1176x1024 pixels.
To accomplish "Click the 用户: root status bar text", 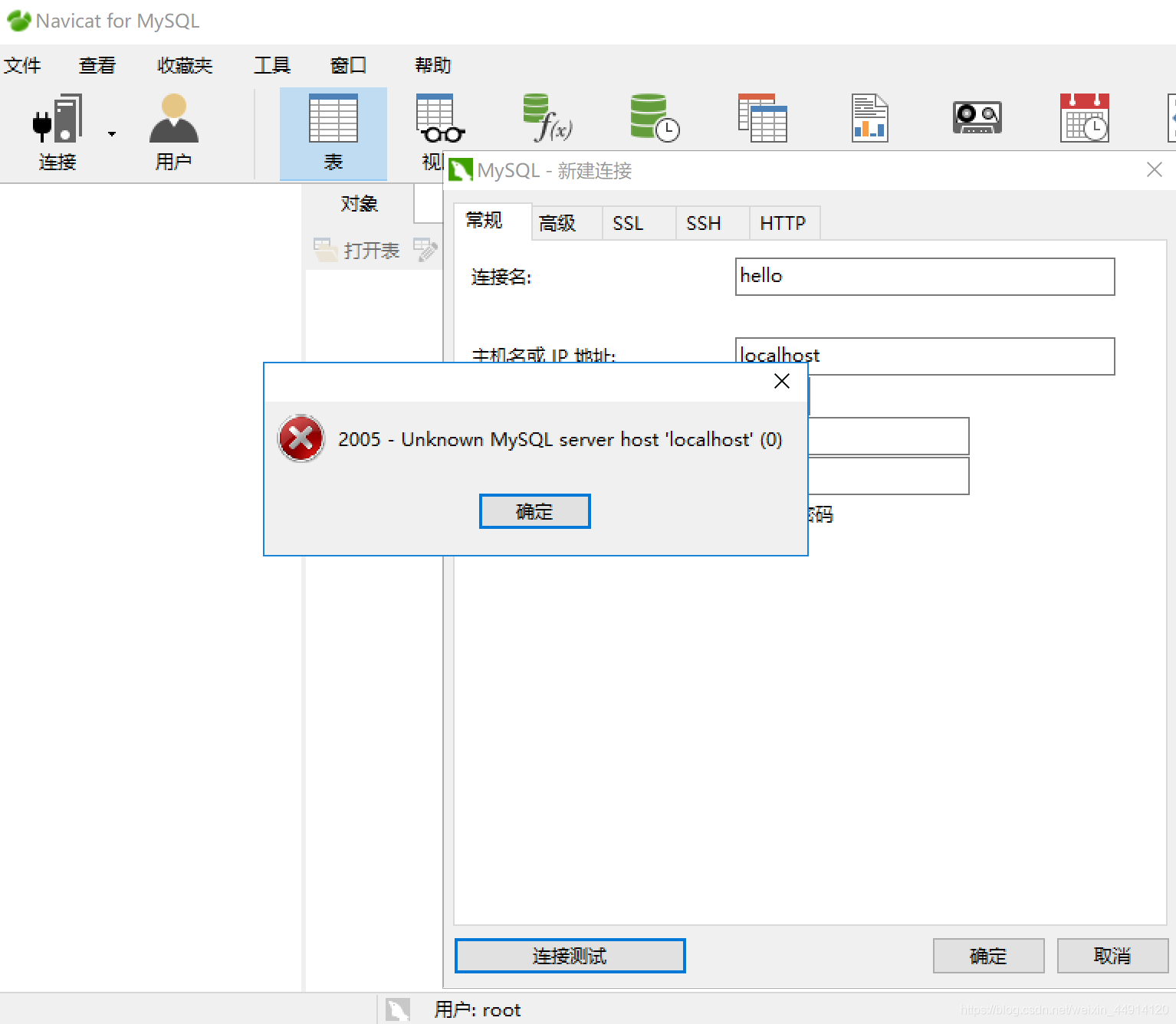I will click(x=478, y=1010).
